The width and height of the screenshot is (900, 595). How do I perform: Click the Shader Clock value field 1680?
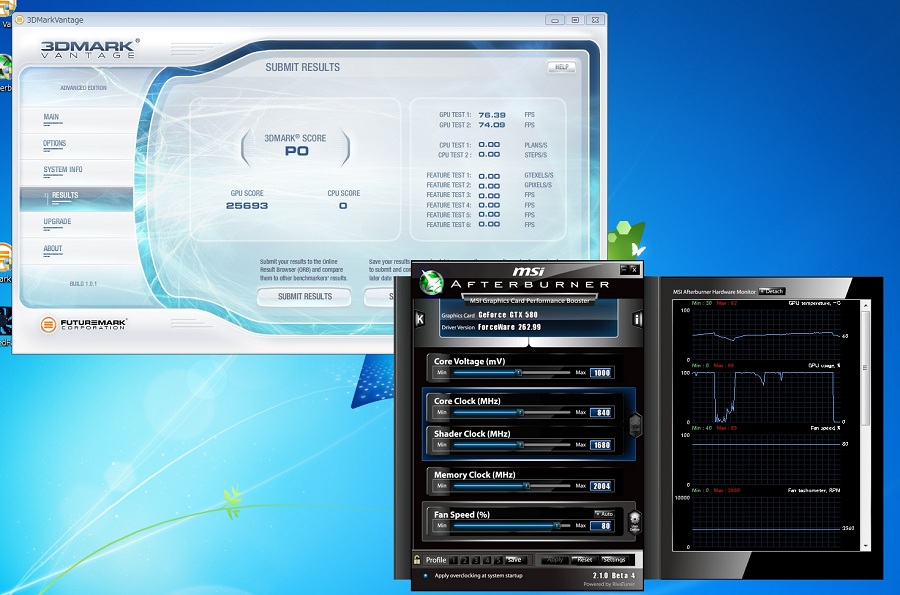pos(602,445)
